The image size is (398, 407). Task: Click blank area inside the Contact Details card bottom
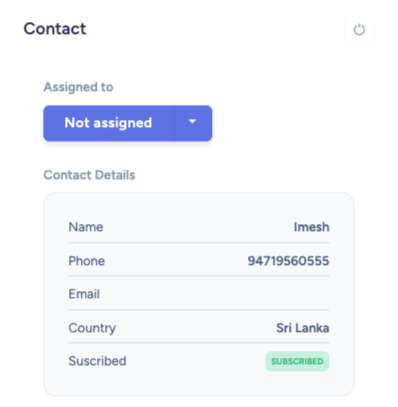pos(199,384)
